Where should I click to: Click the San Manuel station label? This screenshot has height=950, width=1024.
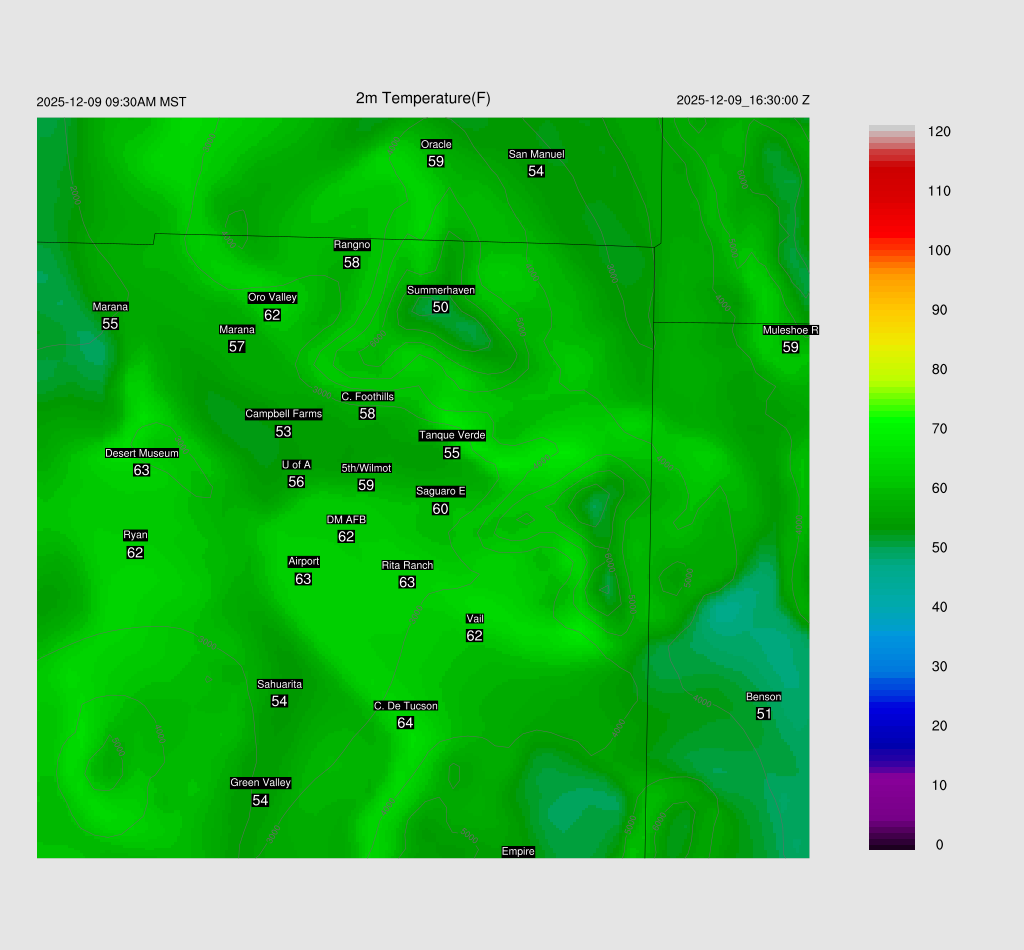(536, 154)
